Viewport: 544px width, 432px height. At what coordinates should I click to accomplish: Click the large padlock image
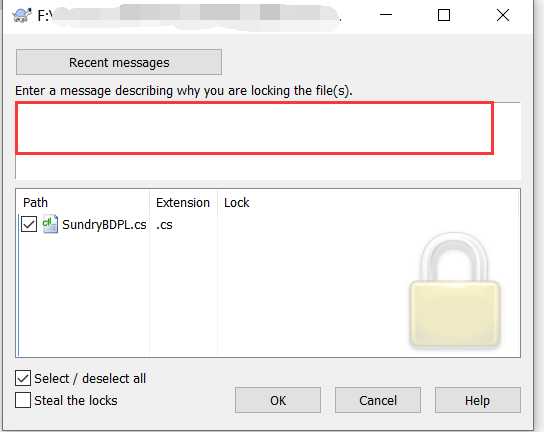[455, 290]
